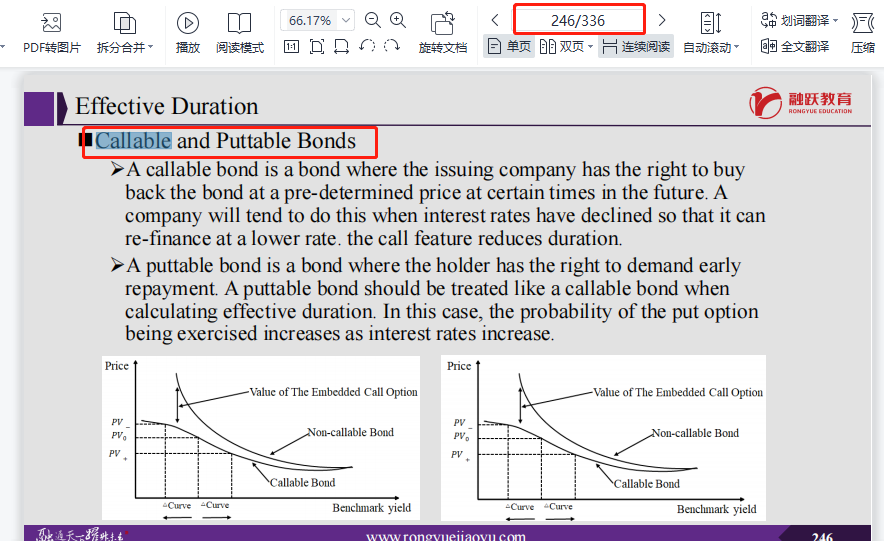Go to the previous page

click(495, 20)
